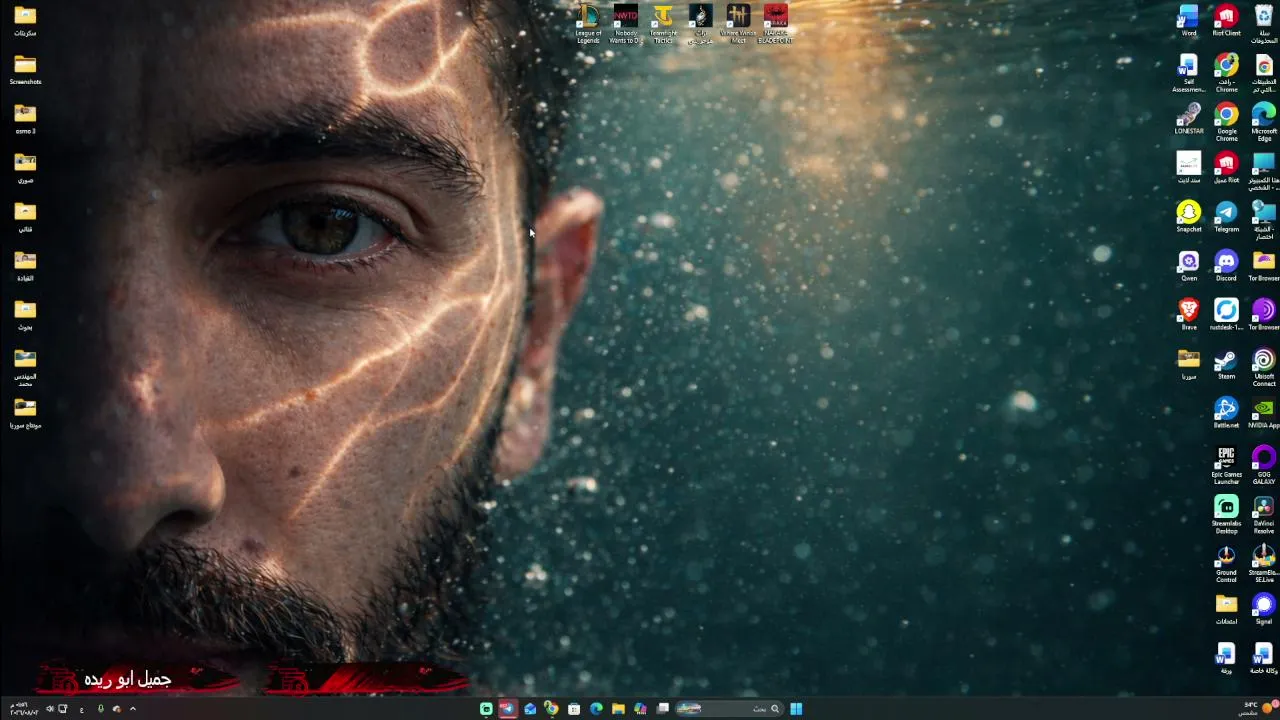Open the عميل Riot shortcut

[1226, 167]
